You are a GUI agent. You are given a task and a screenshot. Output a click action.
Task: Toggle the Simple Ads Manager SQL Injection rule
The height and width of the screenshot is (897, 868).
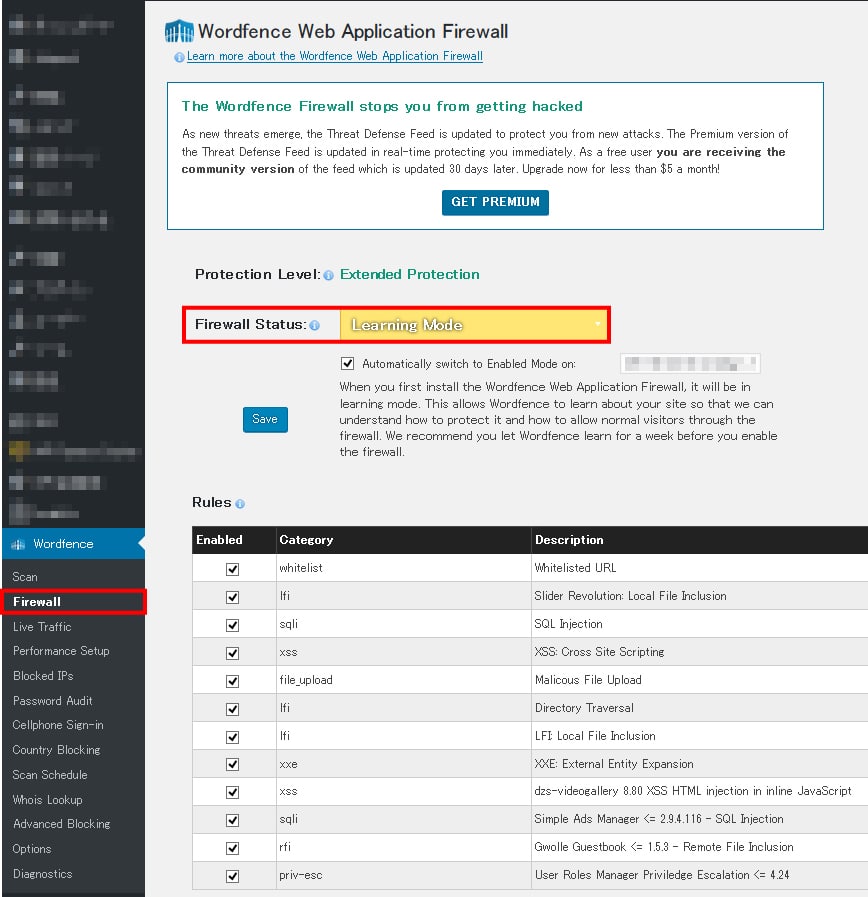click(x=232, y=820)
